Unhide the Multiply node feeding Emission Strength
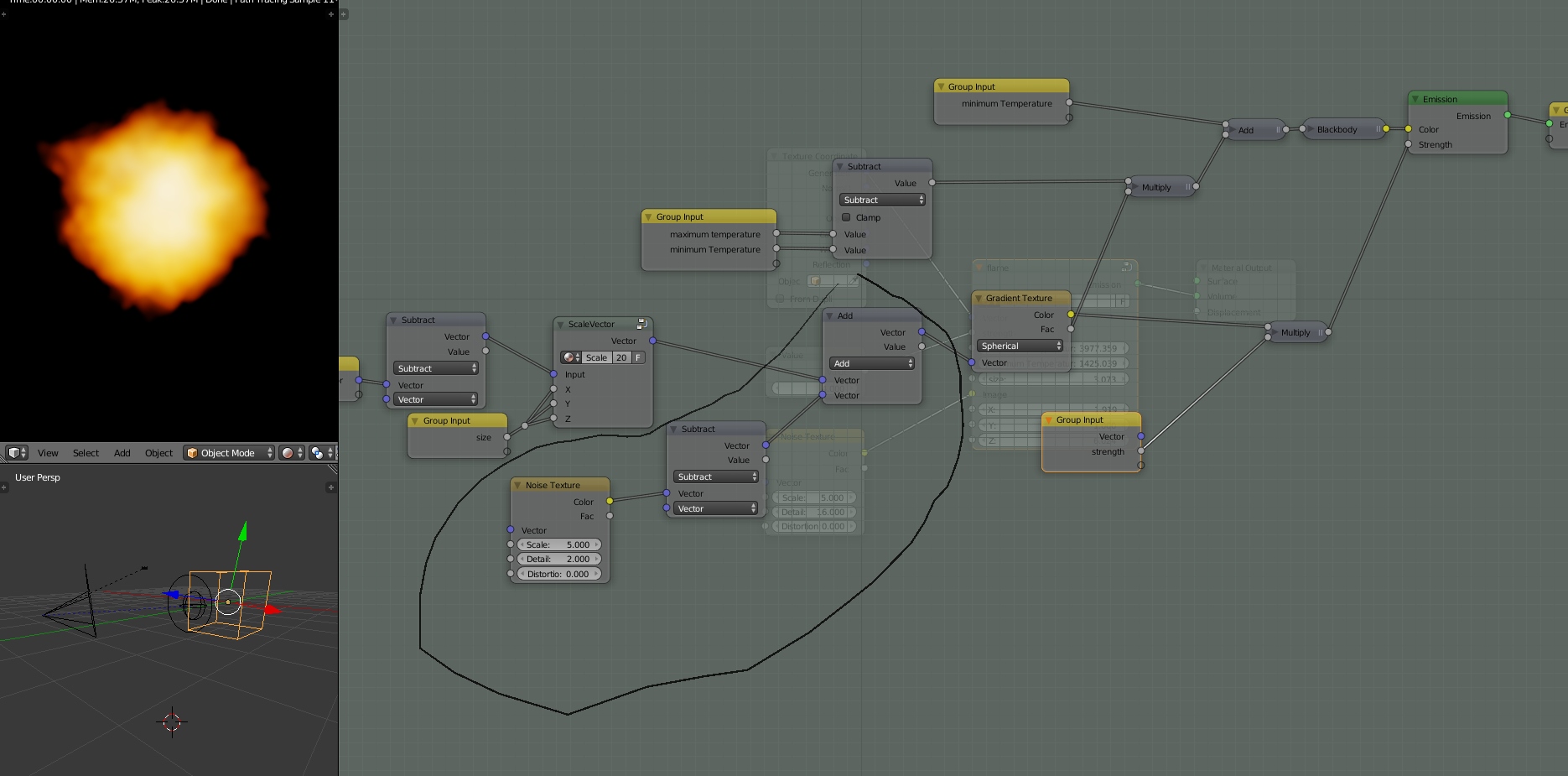 [1274, 332]
